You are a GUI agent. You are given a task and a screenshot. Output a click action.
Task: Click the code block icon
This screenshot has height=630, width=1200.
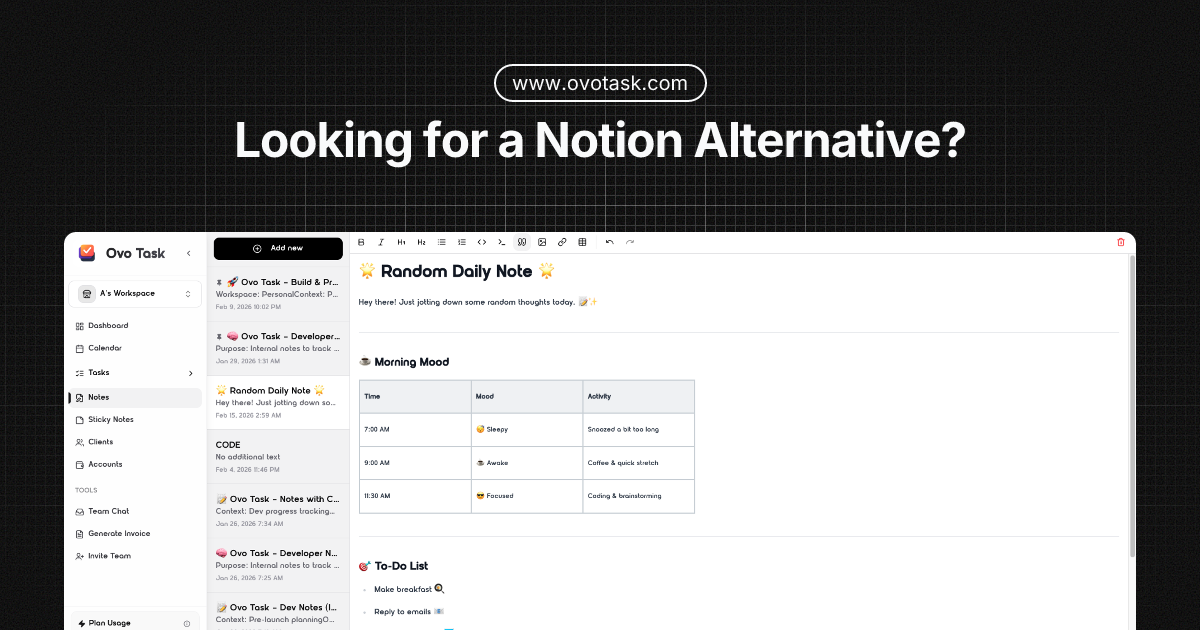(x=482, y=242)
